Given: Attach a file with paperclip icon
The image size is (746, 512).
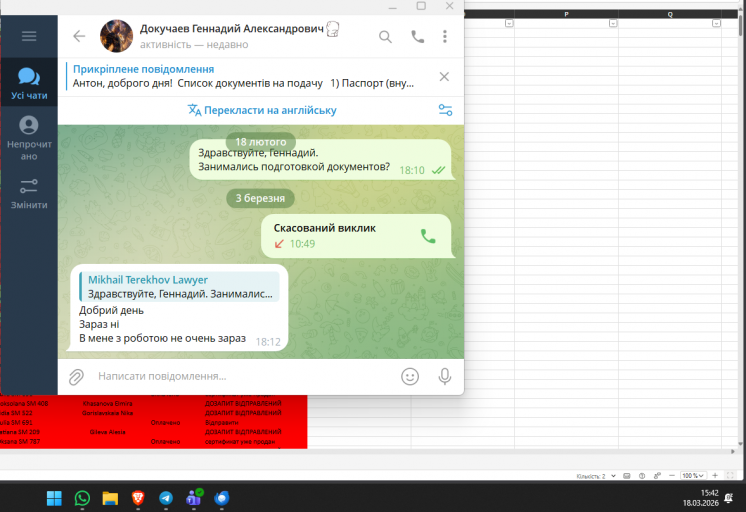Looking at the screenshot, I should point(76,376).
